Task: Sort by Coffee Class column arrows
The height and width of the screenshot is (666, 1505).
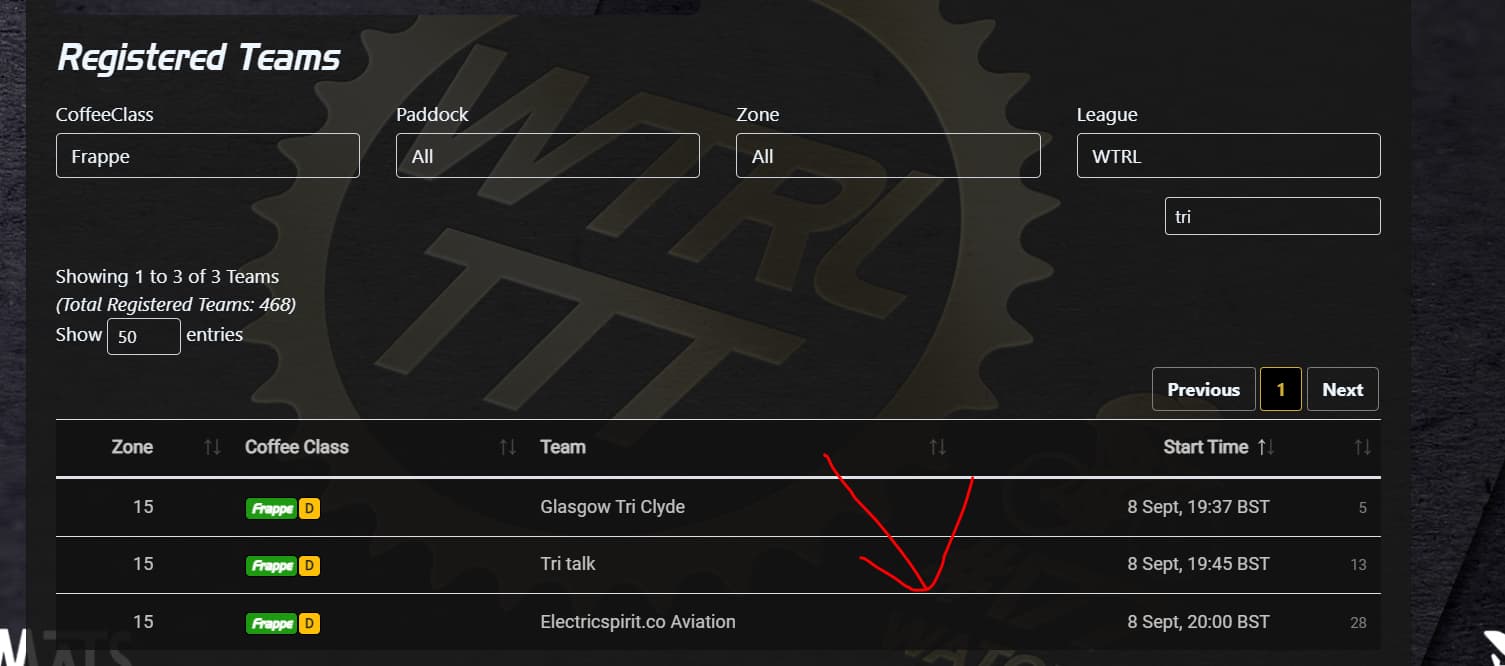Action: point(508,447)
